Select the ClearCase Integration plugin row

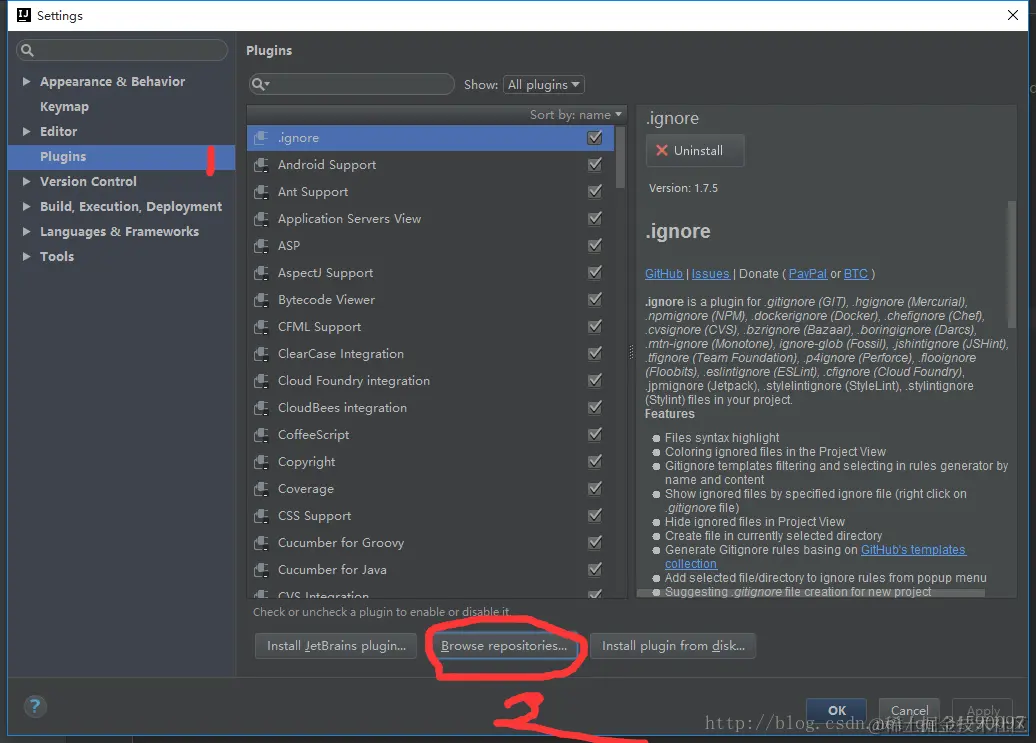point(431,355)
